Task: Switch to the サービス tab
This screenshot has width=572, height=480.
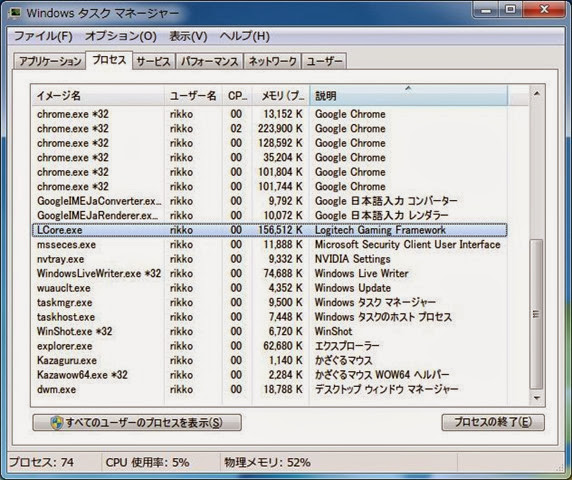Action: (x=154, y=61)
